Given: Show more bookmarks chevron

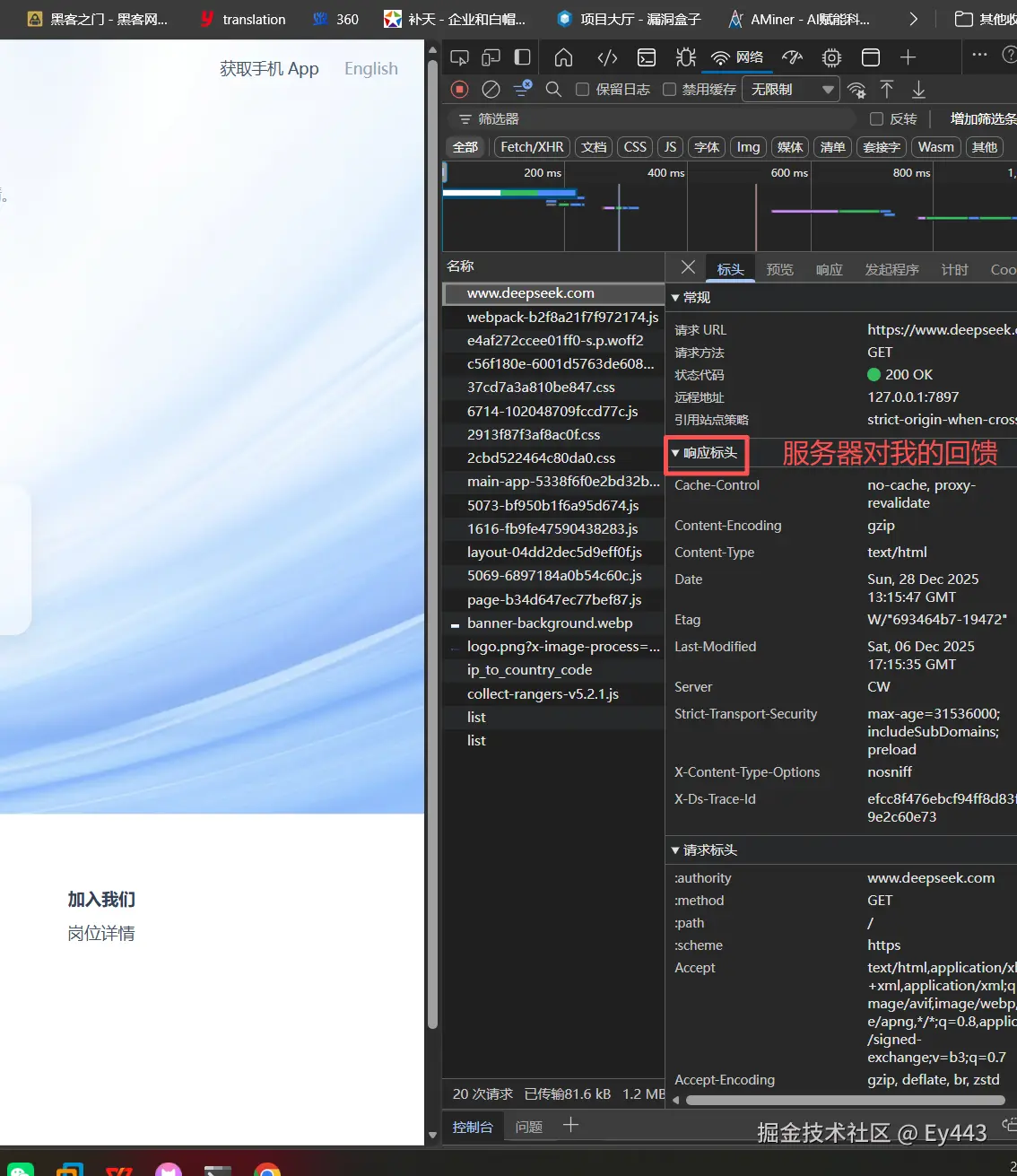Looking at the screenshot, I should click(x=913, y=19).
